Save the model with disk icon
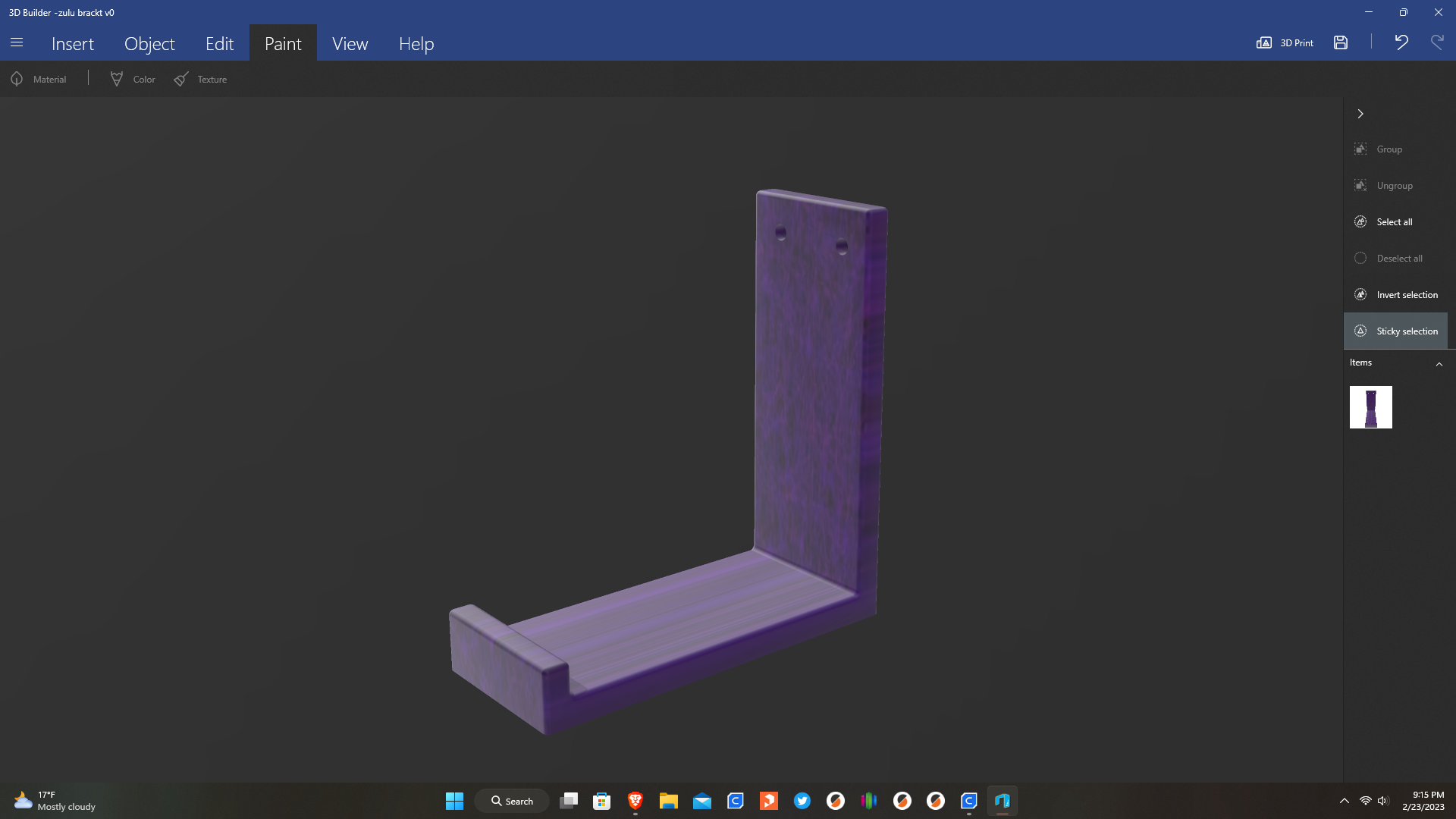 1341,43
